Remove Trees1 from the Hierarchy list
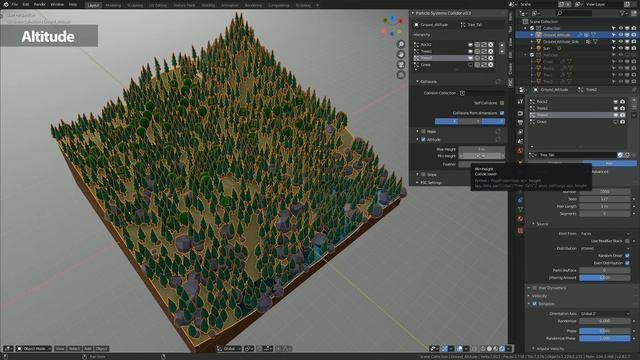The height and width of the screenshot is (360, 640). tap(491, 51)
